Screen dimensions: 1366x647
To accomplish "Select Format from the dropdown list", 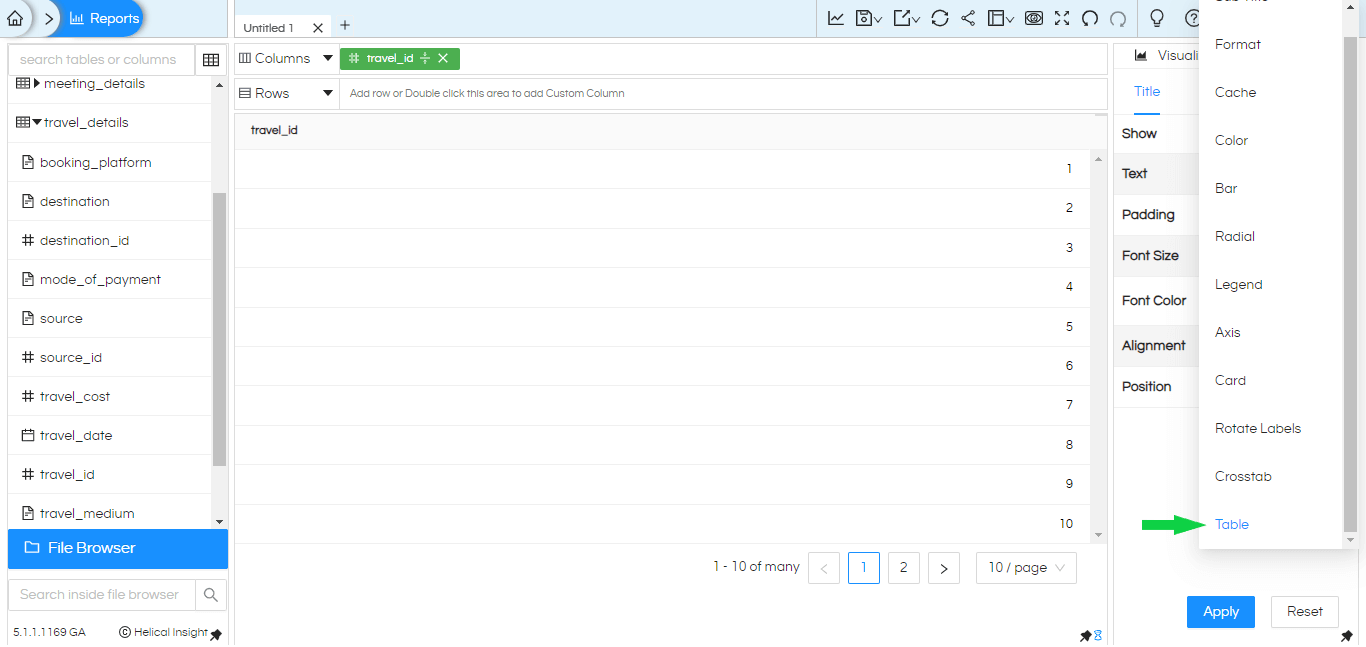I will pyautogui.click(x=1238, y=44).
